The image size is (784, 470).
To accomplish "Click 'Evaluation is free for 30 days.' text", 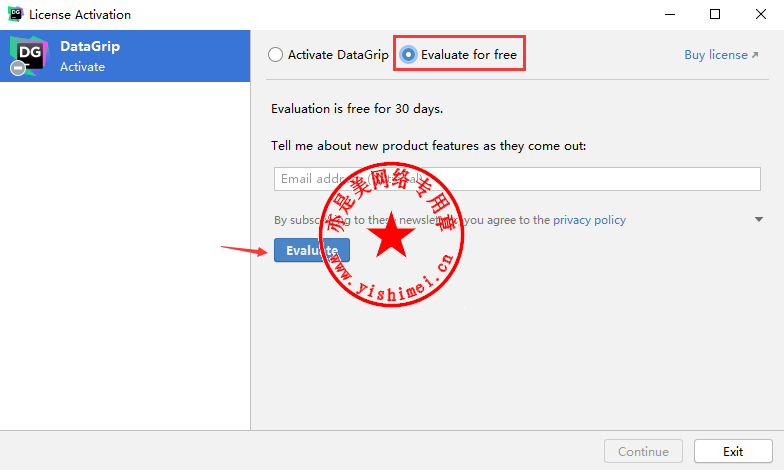I will tap(357, 109).
